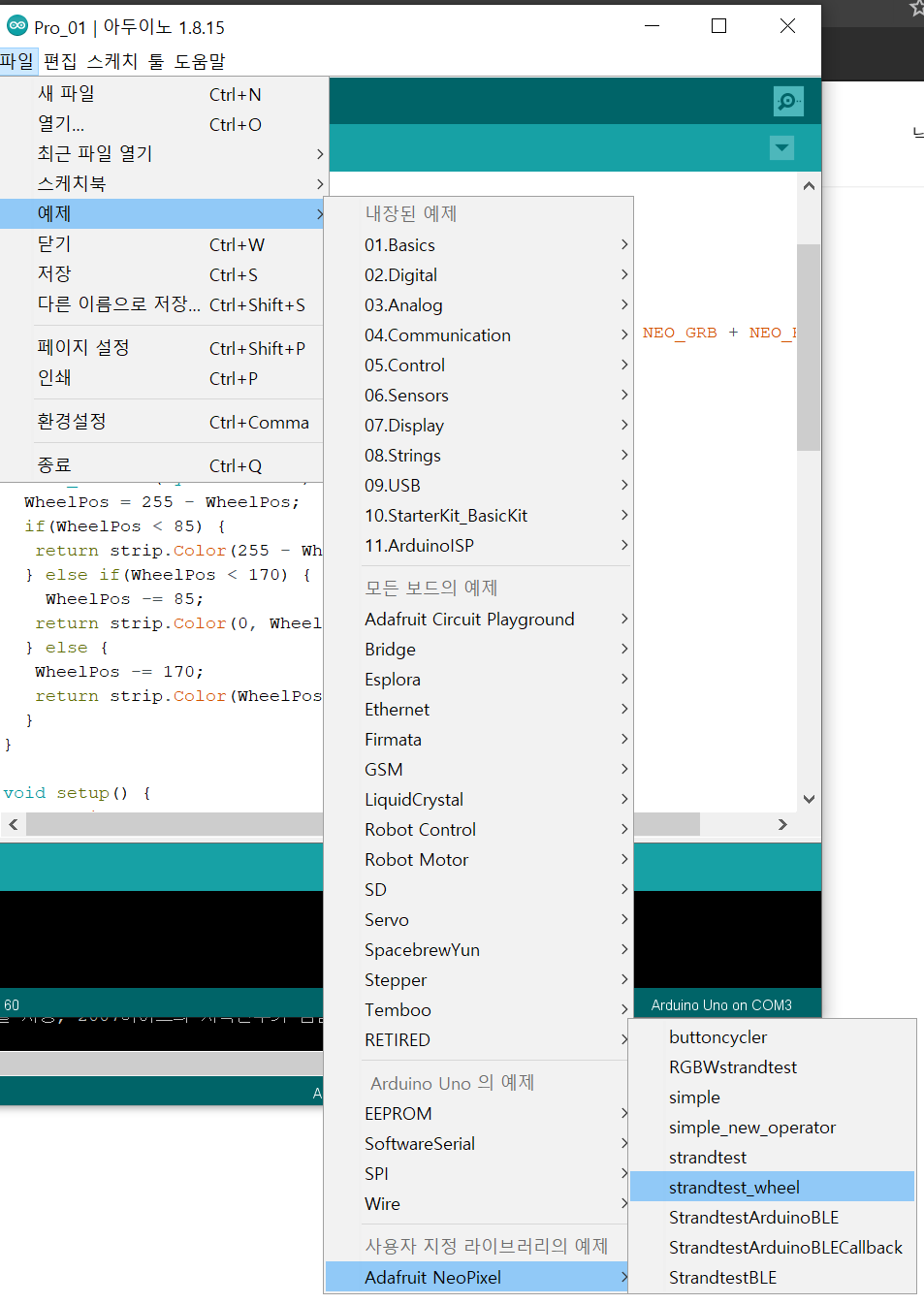Open the 스케치 menu
Viewport: 924px width, 1304px height.
tap(112, 61)
